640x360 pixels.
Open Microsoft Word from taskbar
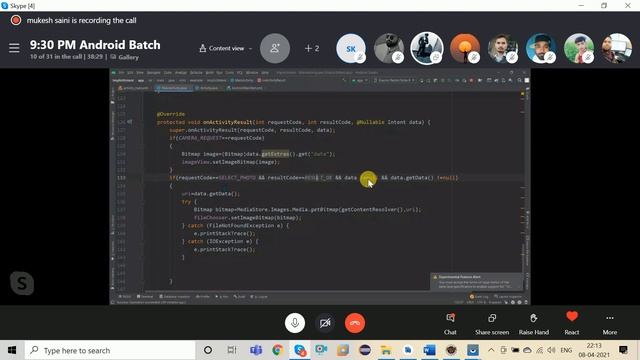point(429,350)
